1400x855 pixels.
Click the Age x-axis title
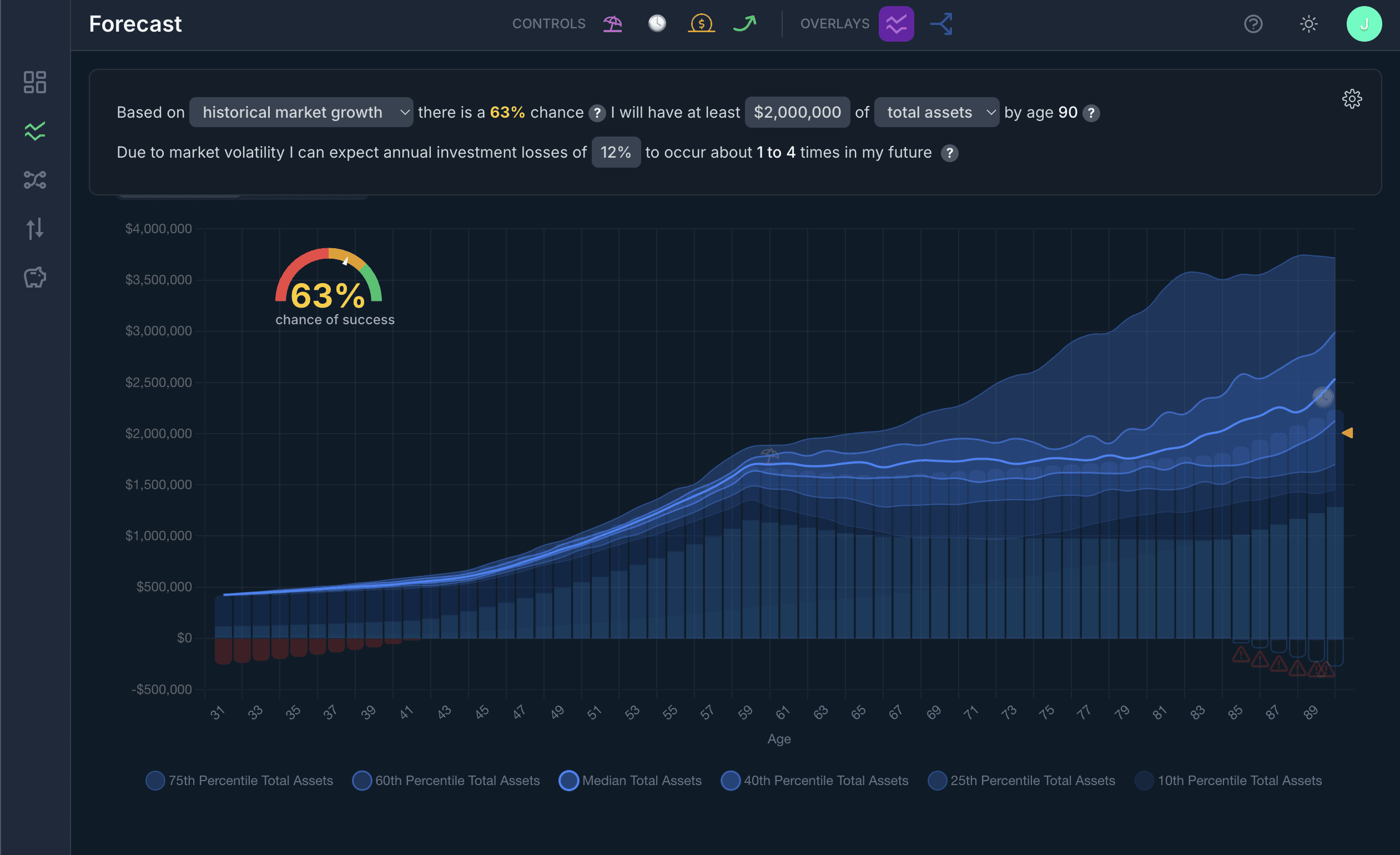tap(779, 739)
